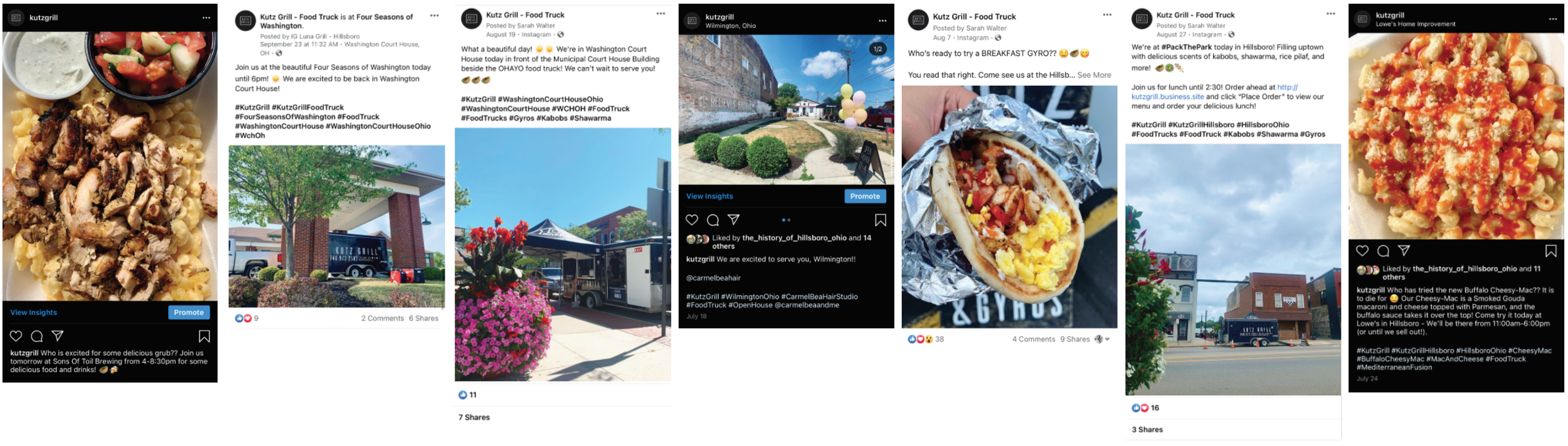
Task: Save the Wilmington post with bookmark icon
Action: click(x=881, y=220)
